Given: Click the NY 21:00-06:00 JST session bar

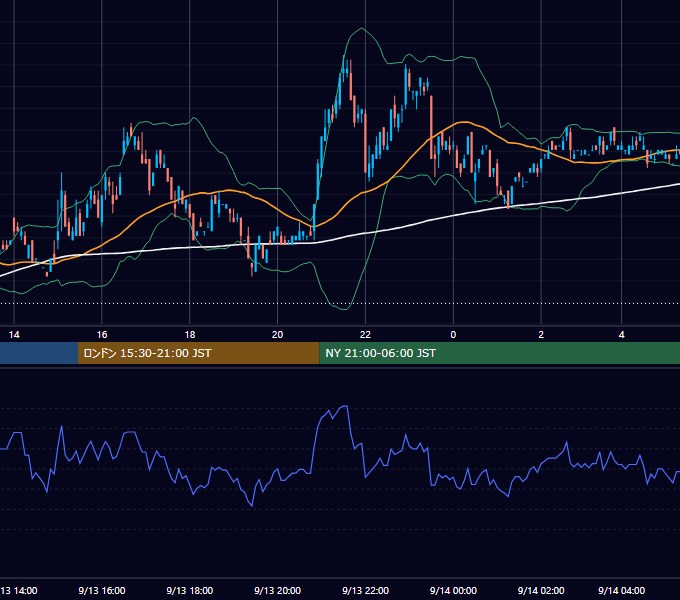Looking at the screenshot, I should [x=500, y=353].
